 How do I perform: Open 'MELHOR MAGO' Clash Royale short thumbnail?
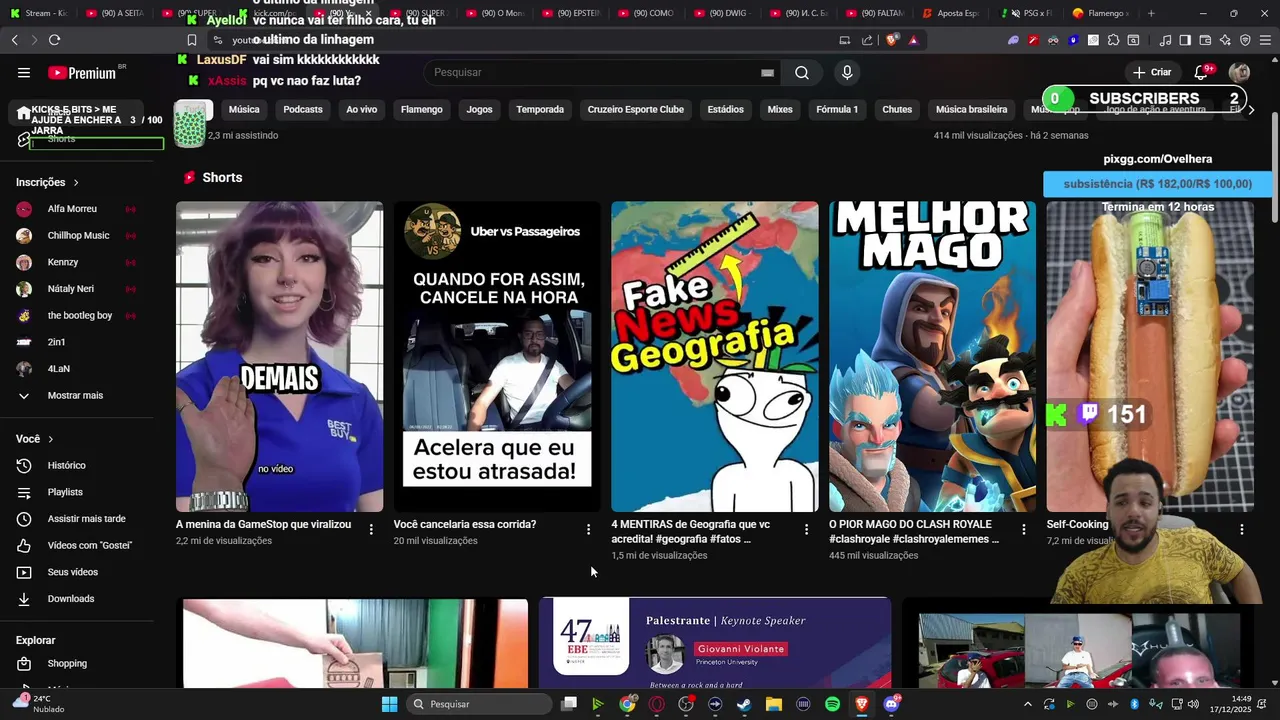point(932,357)
